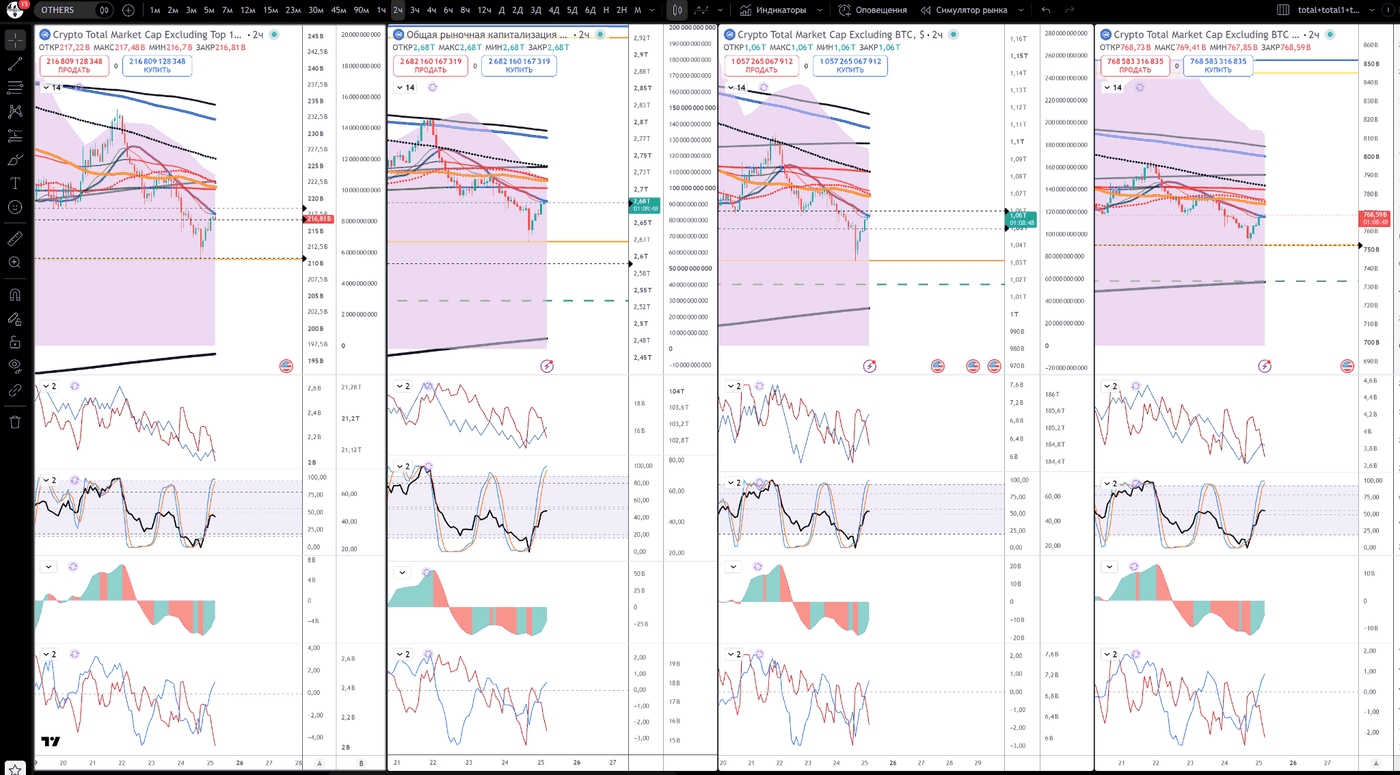Viewport: 1400px width, 775px height.
Task: Toggle hide all drawings eye icon
Action: pos(15,366)
